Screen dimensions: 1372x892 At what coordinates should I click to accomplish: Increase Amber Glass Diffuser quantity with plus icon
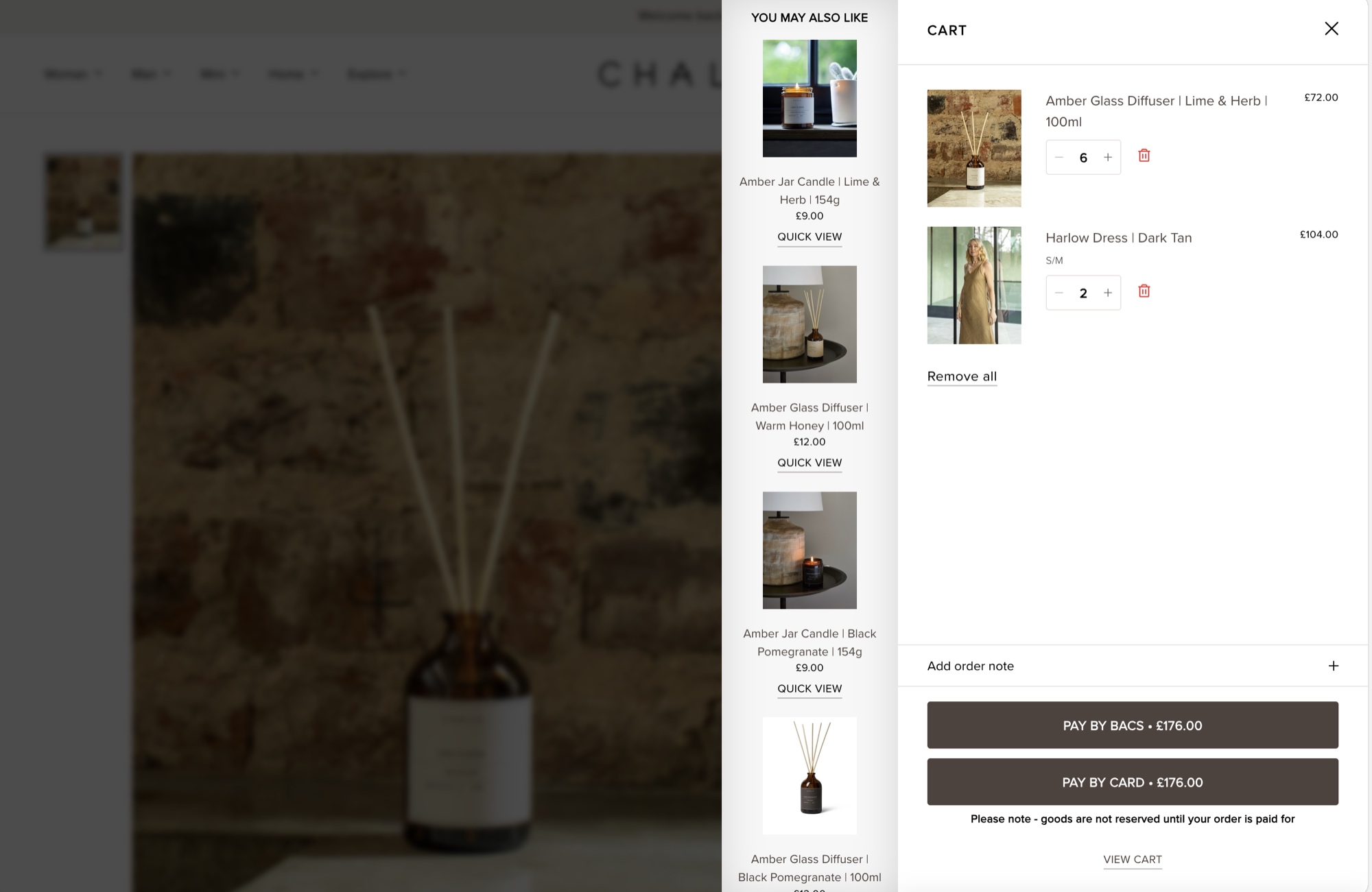pyautogui.click(x=1107, y=157)
